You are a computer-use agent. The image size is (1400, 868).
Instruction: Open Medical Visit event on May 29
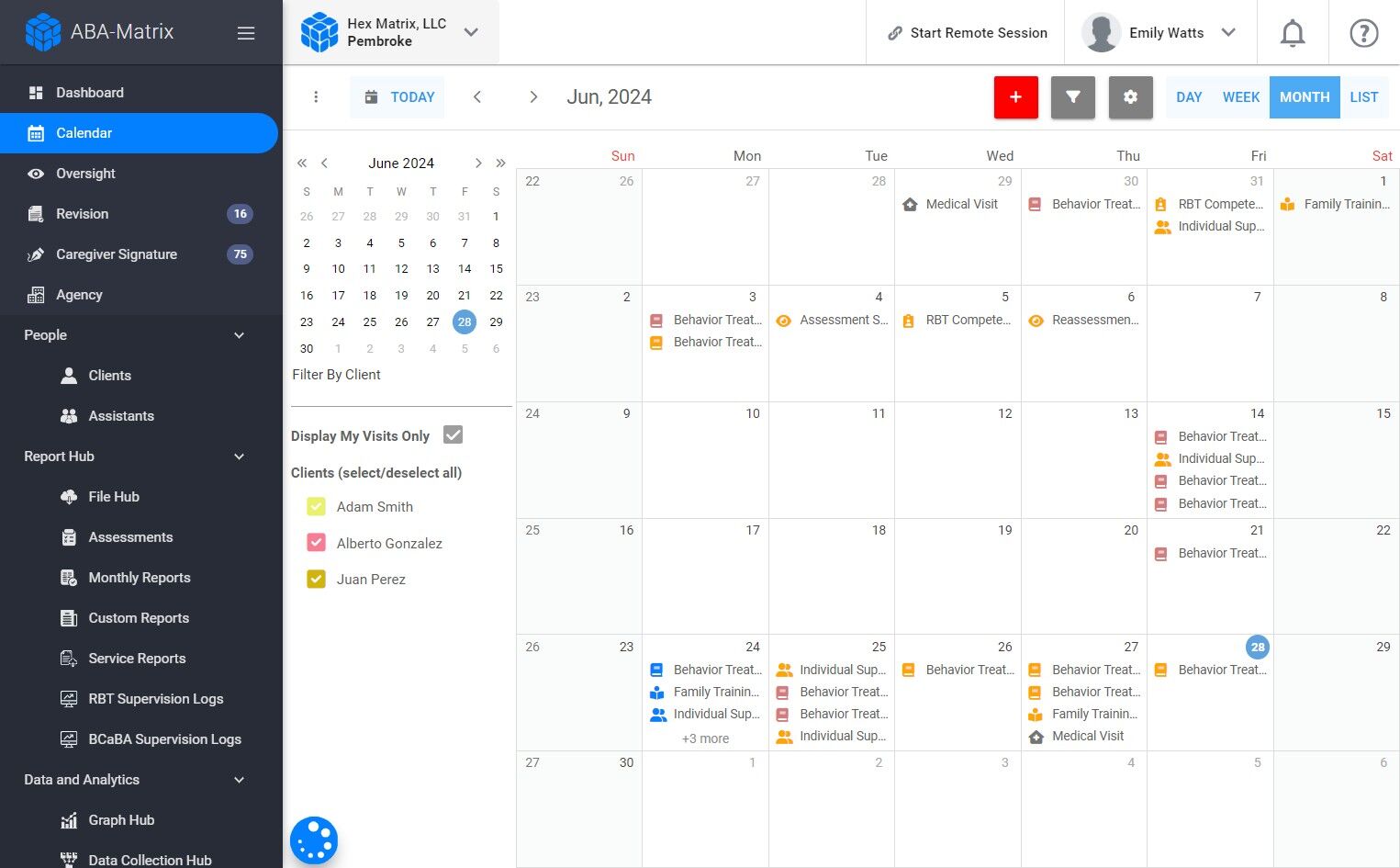(952, 205)
